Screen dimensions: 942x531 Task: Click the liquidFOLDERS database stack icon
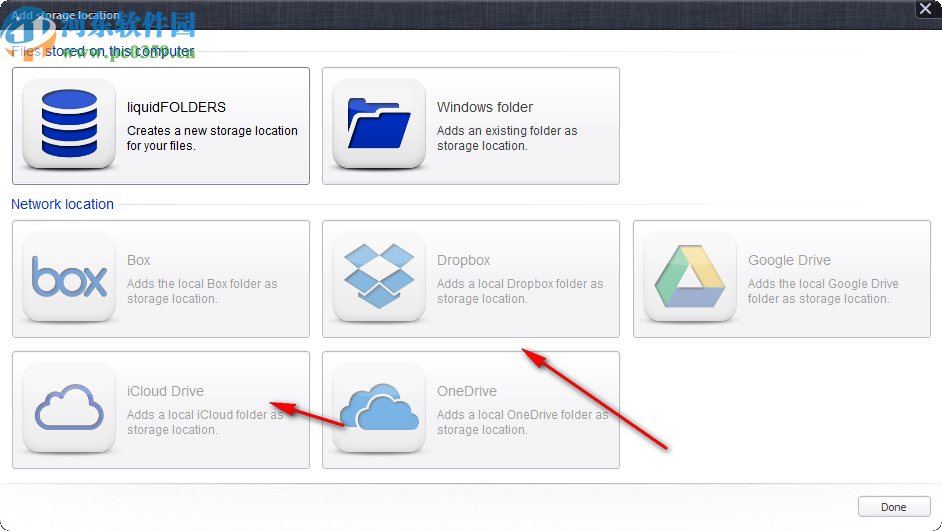[x=69, y=123]
